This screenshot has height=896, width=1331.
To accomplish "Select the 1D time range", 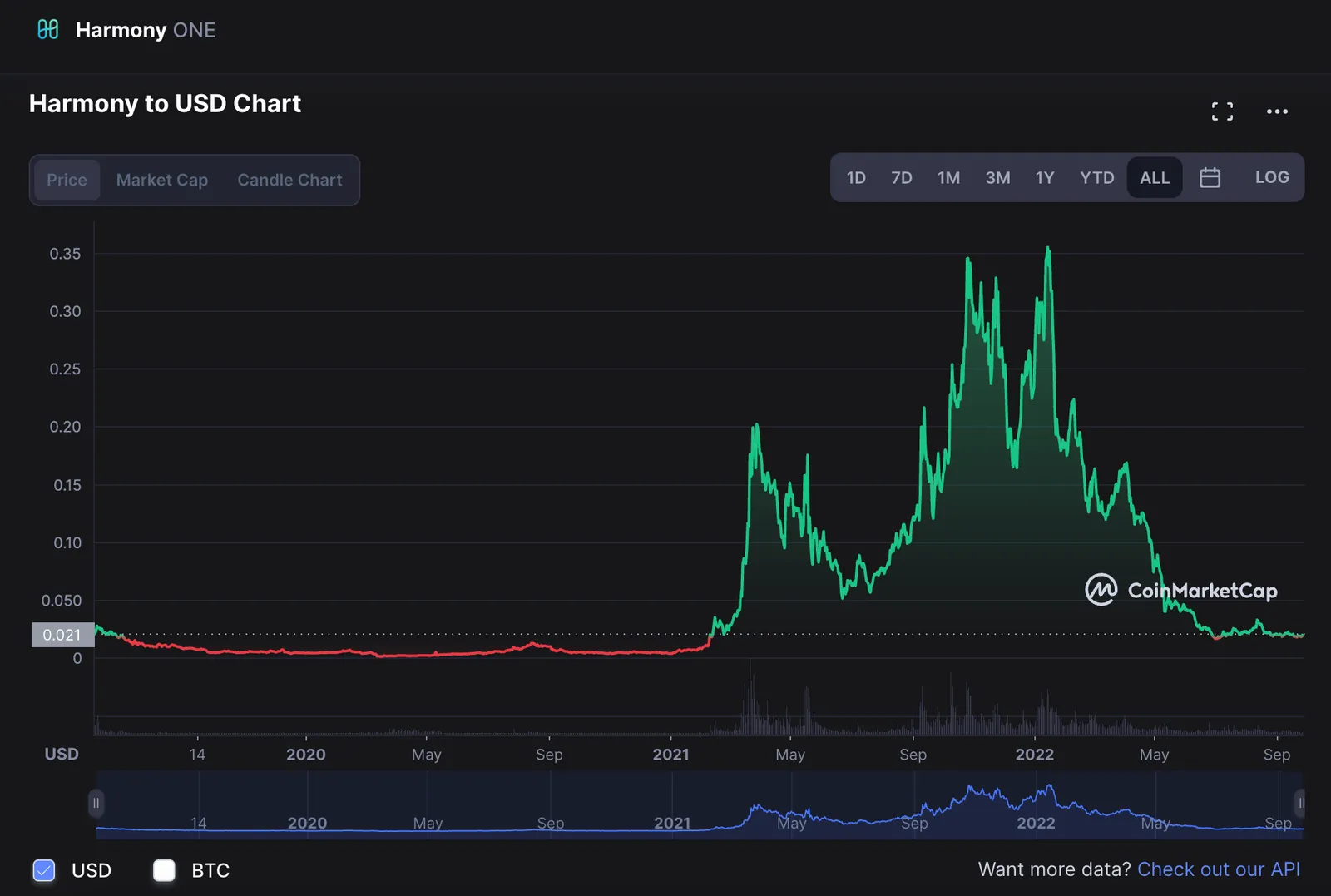I will point(856,177).
